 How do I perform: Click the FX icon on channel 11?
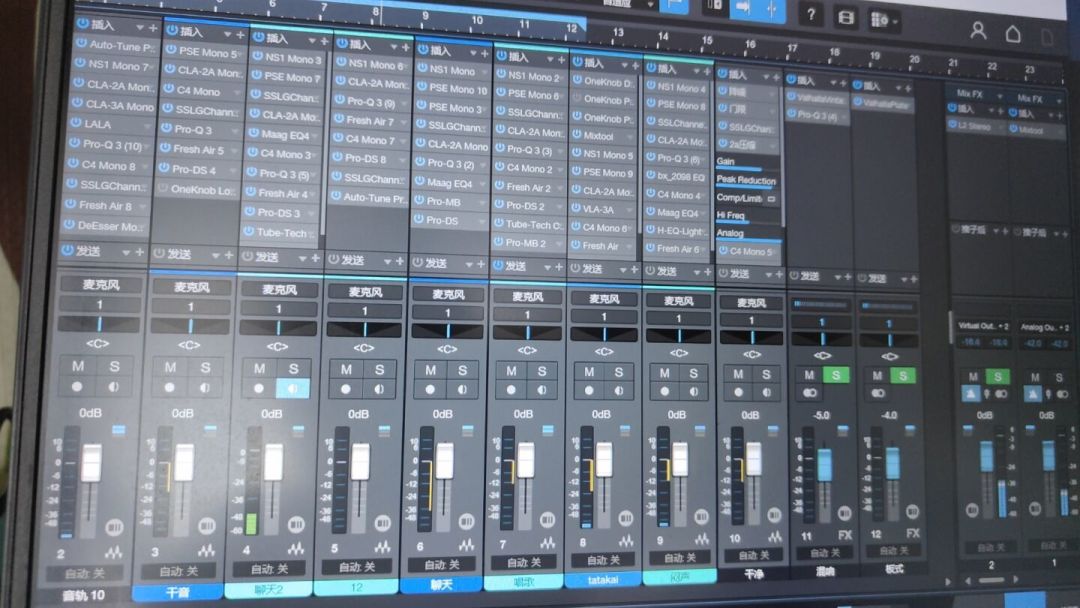pyautogui.click(x=844, y=534)
